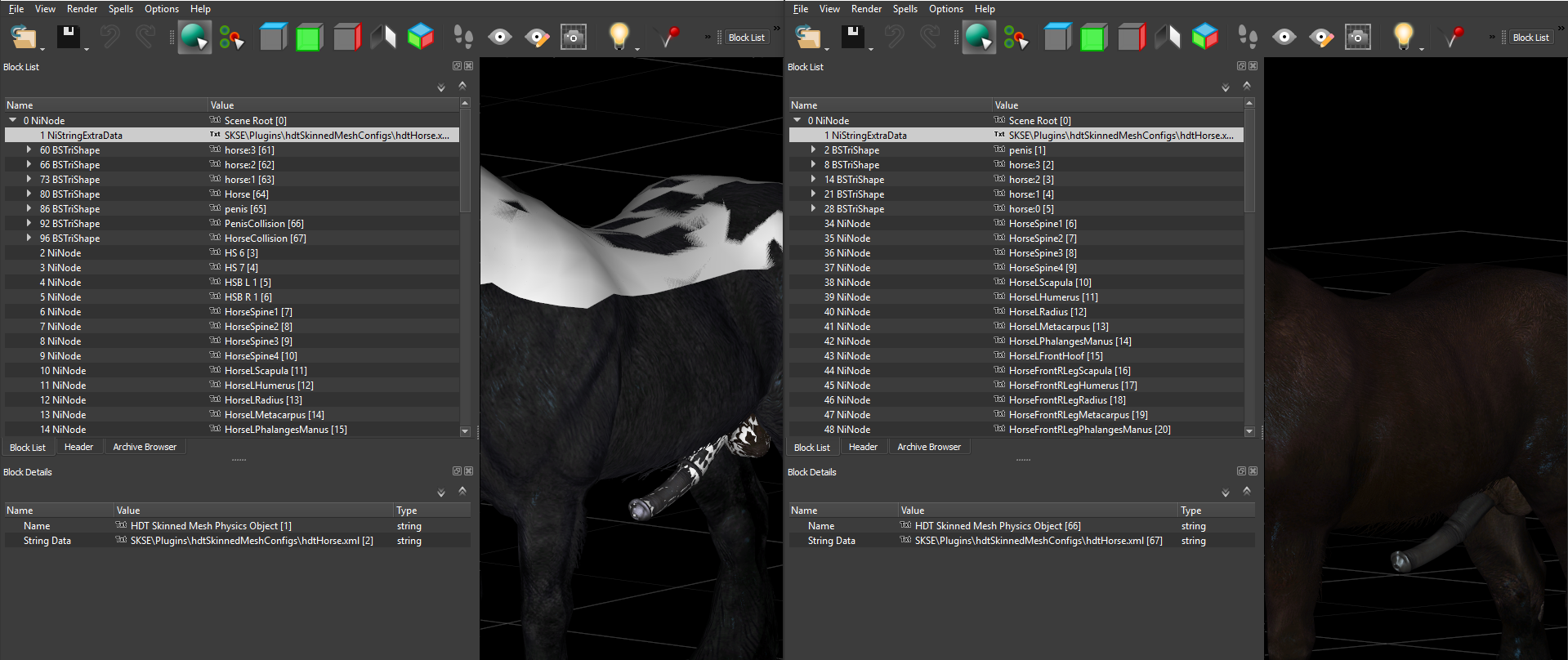Expand 80 BSTriShape Horse row, left window
1568x660 pixels.
(x=29, y=194)
